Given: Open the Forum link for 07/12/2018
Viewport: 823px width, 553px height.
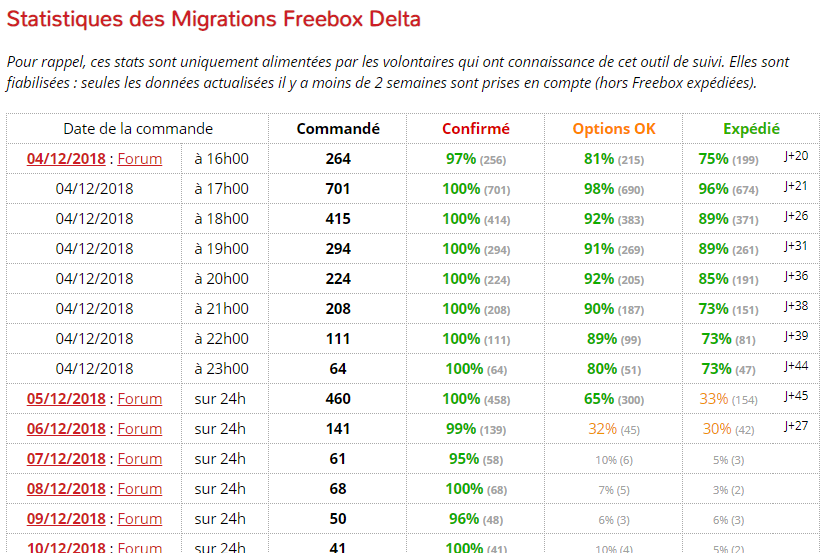Looking at the screenshot, I should (x=140, y=458).
